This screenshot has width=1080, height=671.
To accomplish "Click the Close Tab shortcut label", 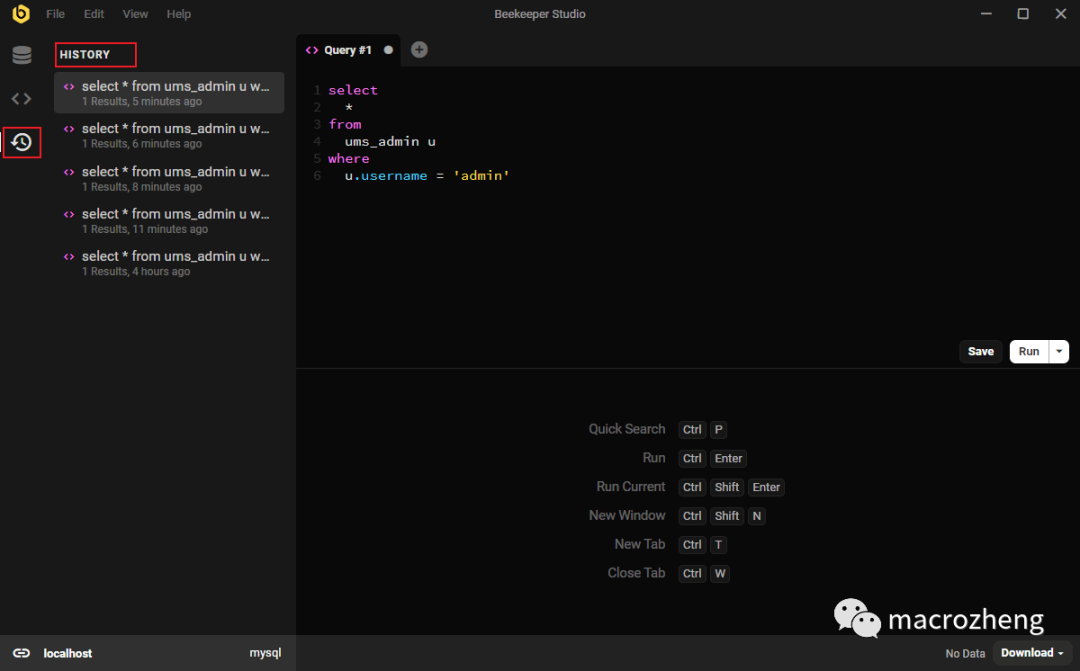I will click(x=636, y=573).
